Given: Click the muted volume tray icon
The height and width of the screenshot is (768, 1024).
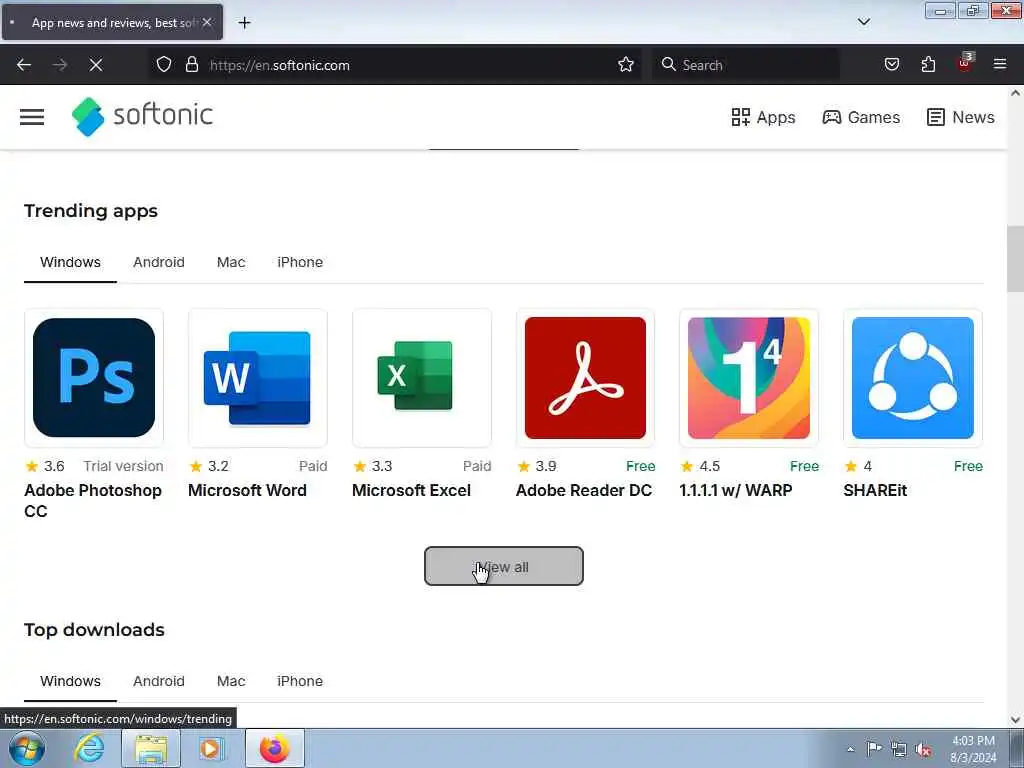Looking at the screenshot, I should pos(923,749).
